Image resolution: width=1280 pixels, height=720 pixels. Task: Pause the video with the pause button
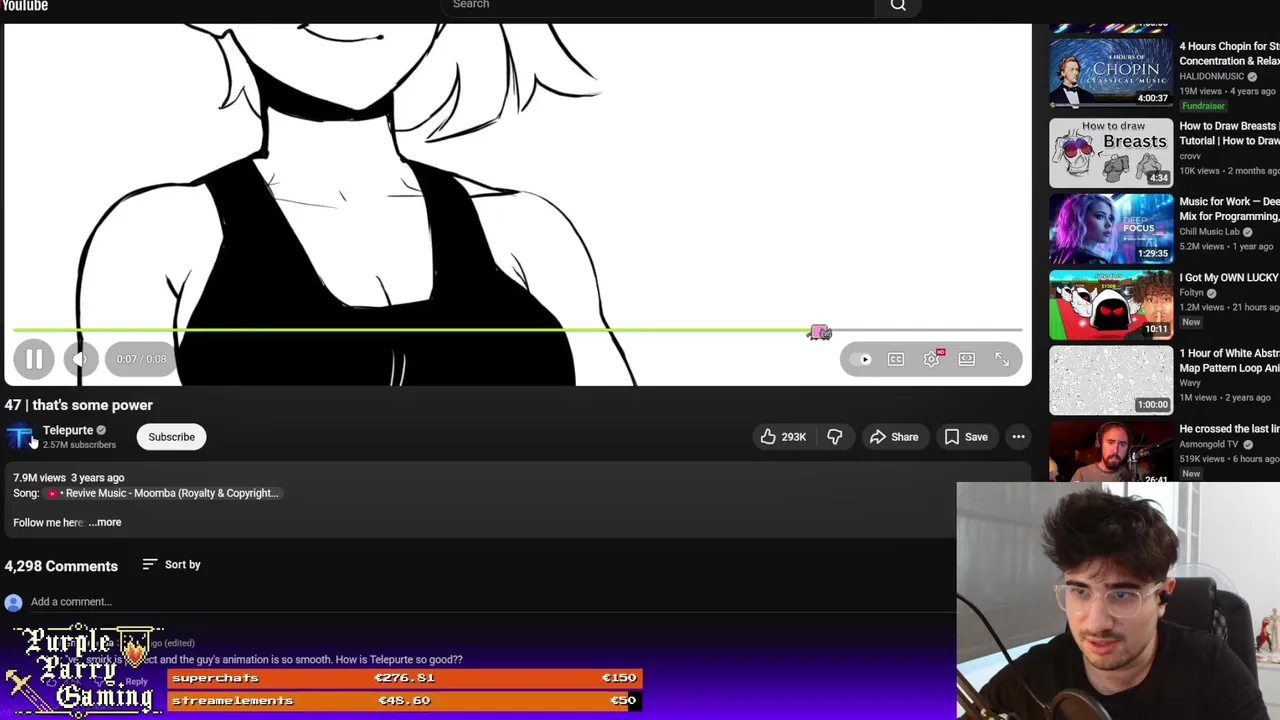[x=33, y=359]
